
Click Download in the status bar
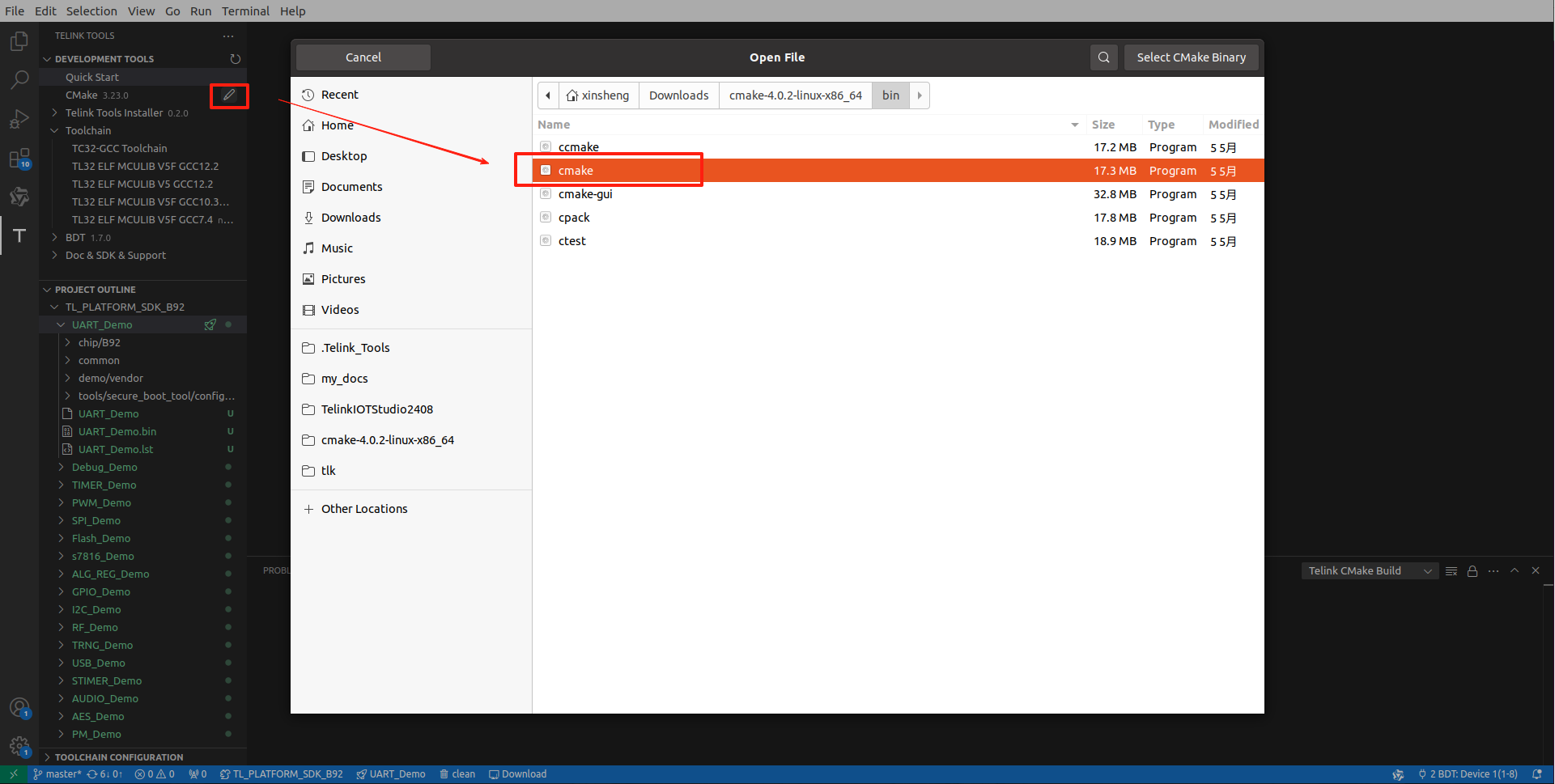pos(518,774)
